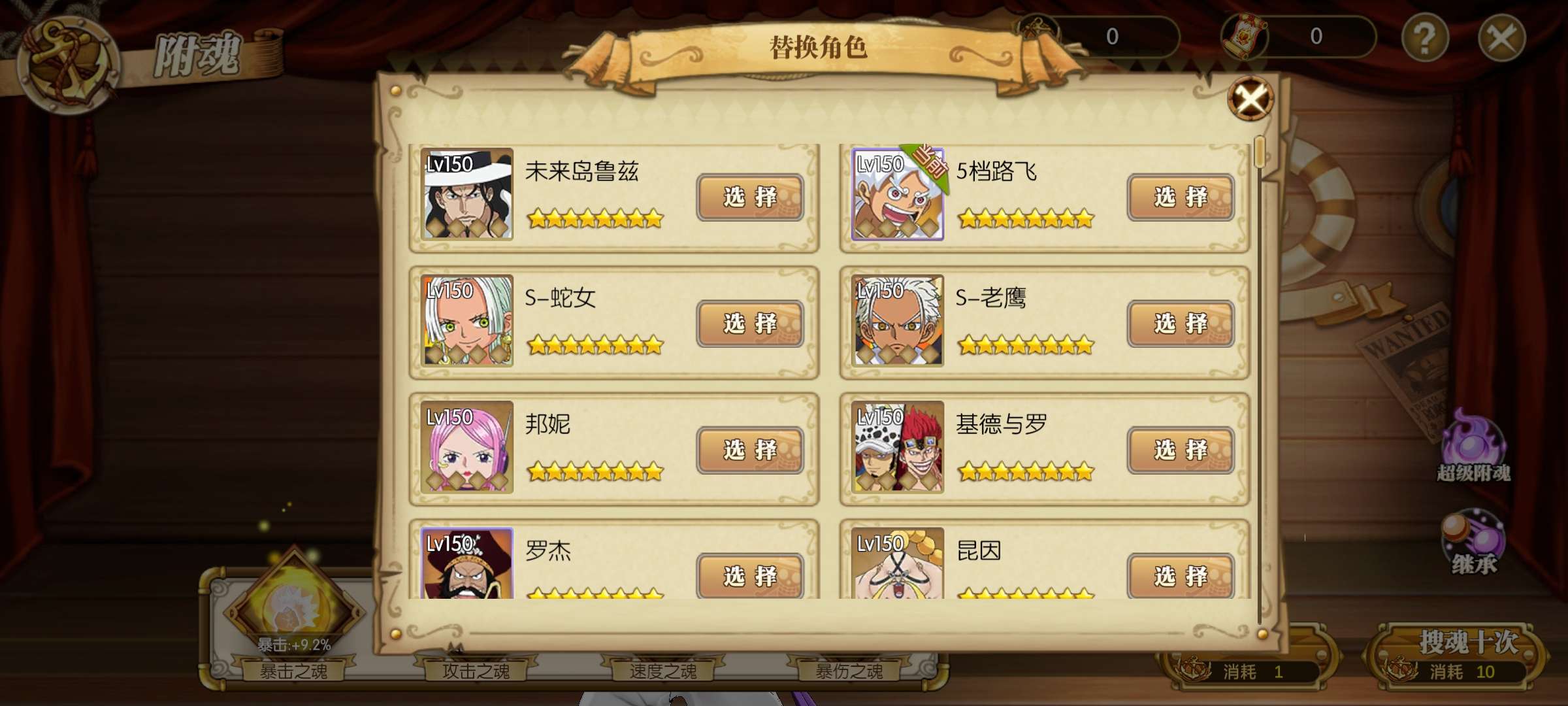Tap the 基德与罗 character portrait

coord(898,447)
